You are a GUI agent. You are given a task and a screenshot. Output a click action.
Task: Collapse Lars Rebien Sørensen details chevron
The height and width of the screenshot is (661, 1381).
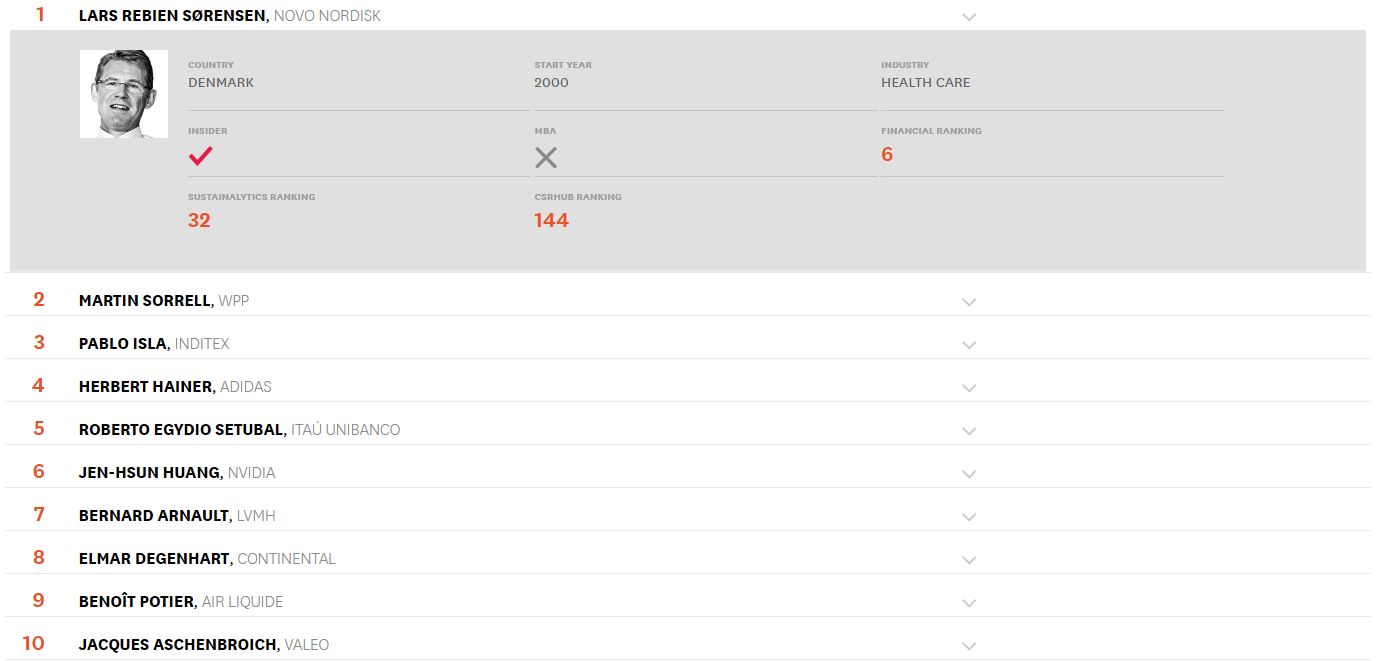[968, 17]
